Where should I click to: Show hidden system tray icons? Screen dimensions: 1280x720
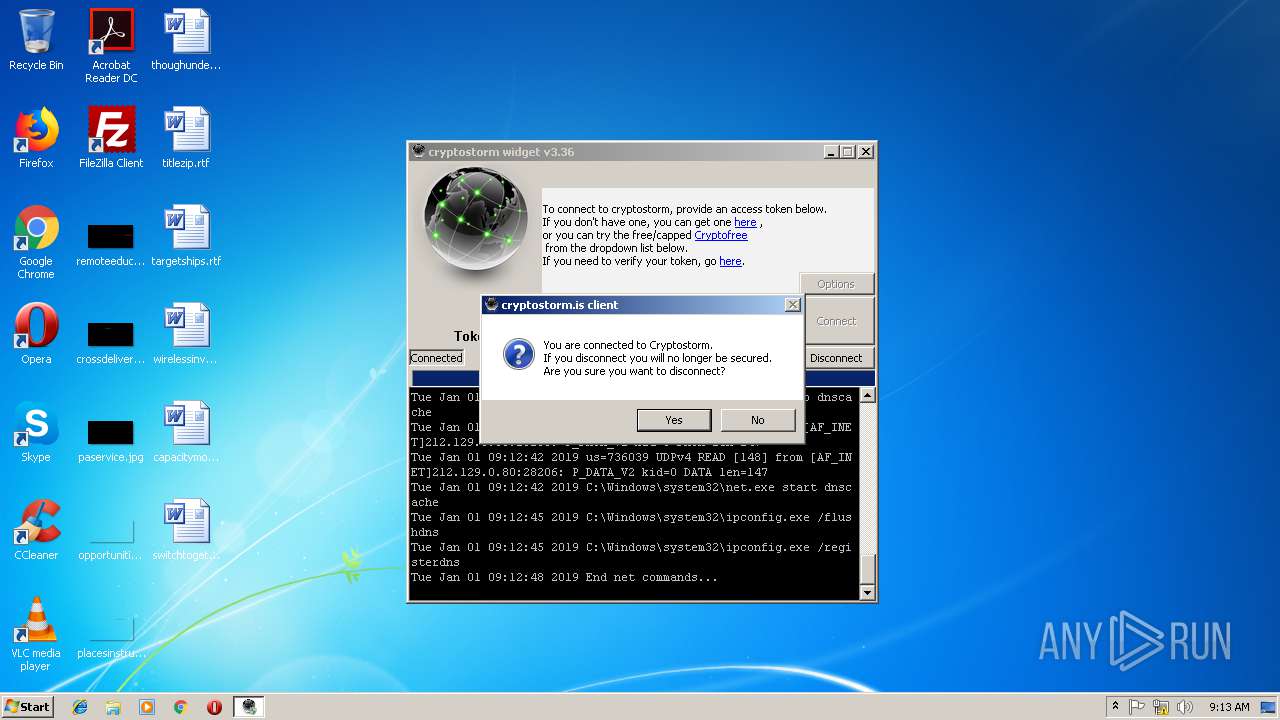(x=1115, y=707)
